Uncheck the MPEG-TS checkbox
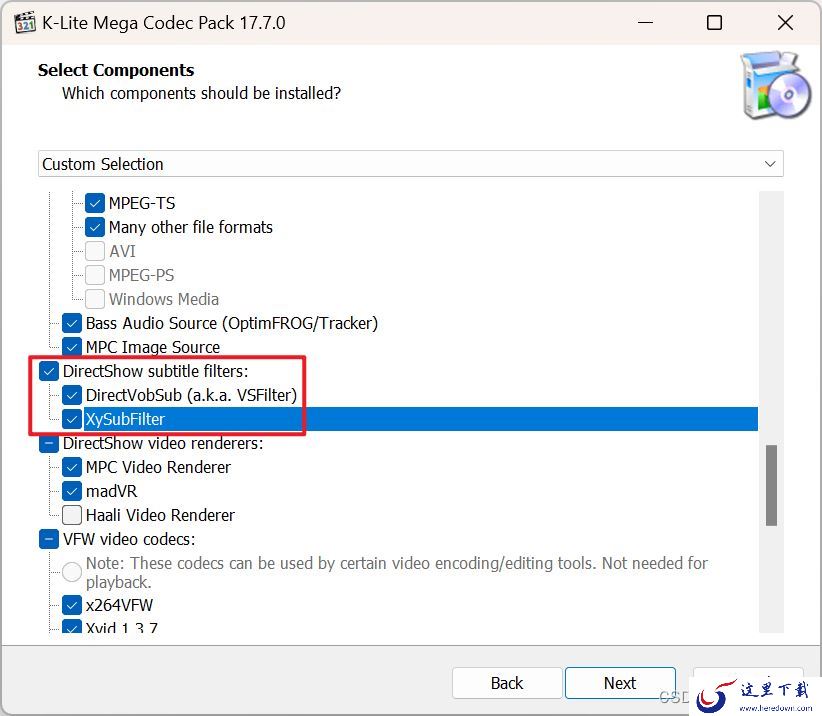The image size is (822, 716). point(95,203)
